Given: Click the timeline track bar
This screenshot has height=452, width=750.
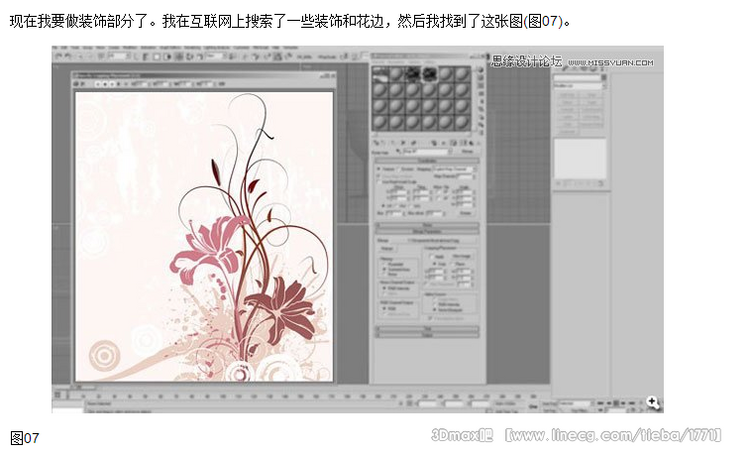Looking at the screenshot, I should (x=304, y=396).
